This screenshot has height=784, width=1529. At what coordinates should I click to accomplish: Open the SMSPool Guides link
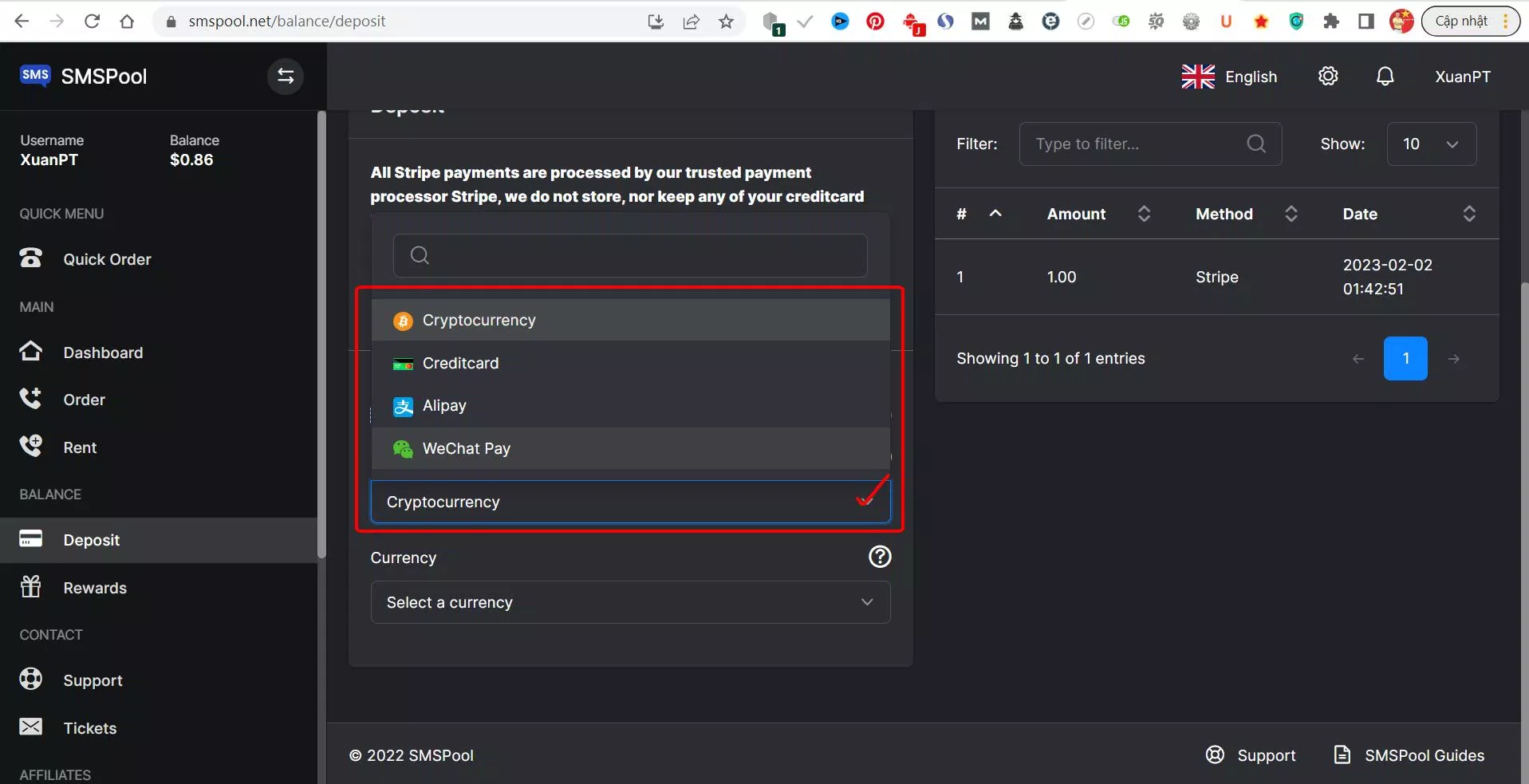1409,755
